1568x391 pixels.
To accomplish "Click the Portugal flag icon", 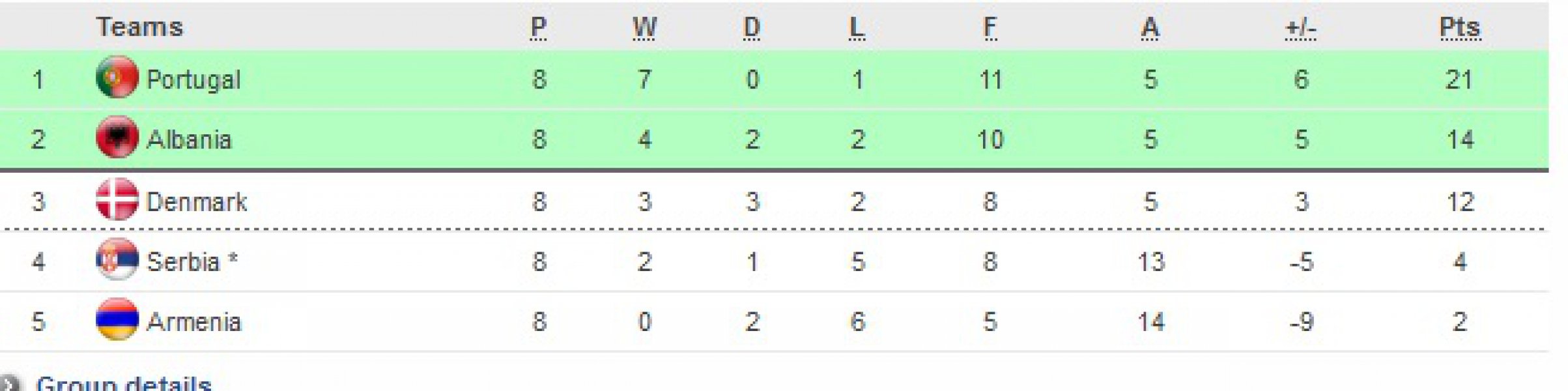I will click(x=117, y=78).
